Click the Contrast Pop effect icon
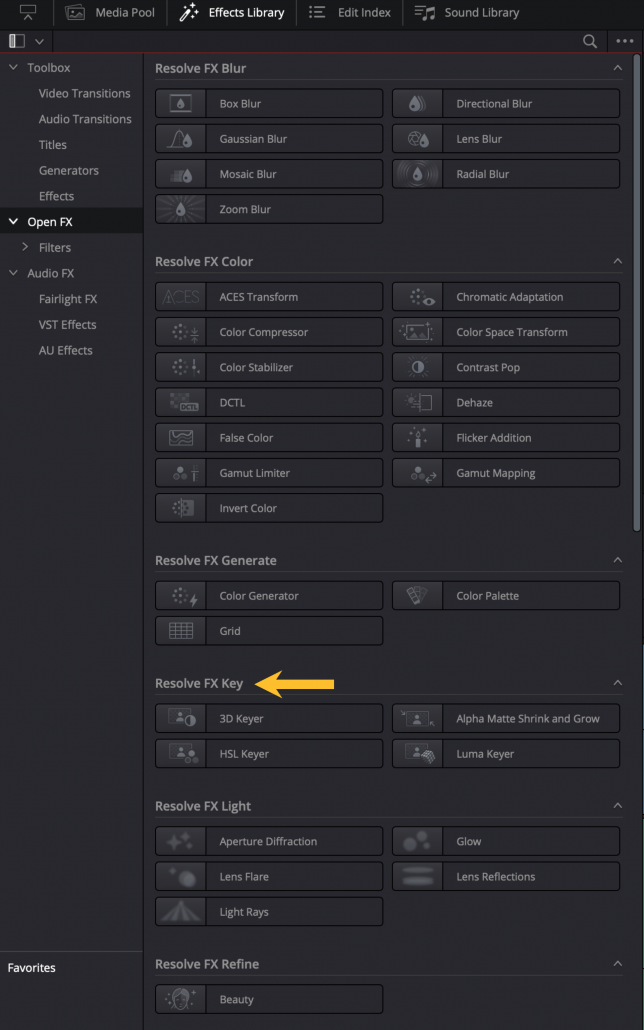Screen dimensions: 644x1030 417,367
